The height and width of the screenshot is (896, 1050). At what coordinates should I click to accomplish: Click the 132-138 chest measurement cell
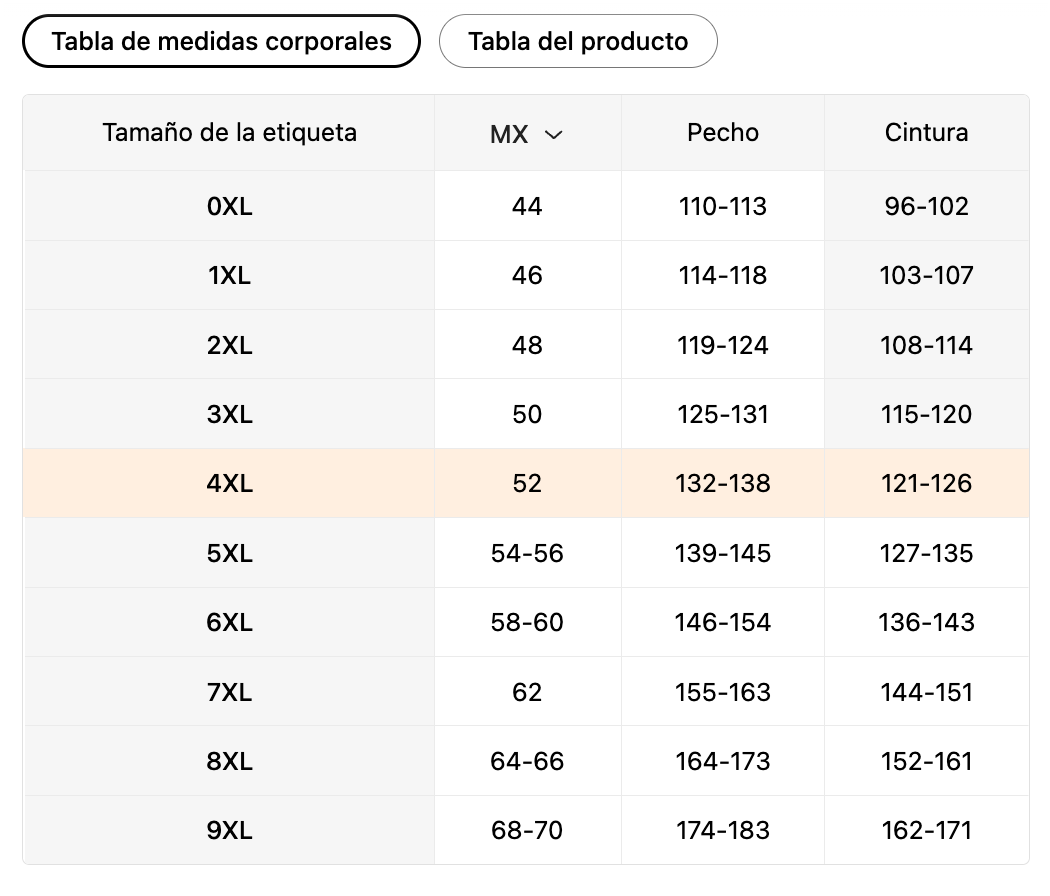[722, 483]
